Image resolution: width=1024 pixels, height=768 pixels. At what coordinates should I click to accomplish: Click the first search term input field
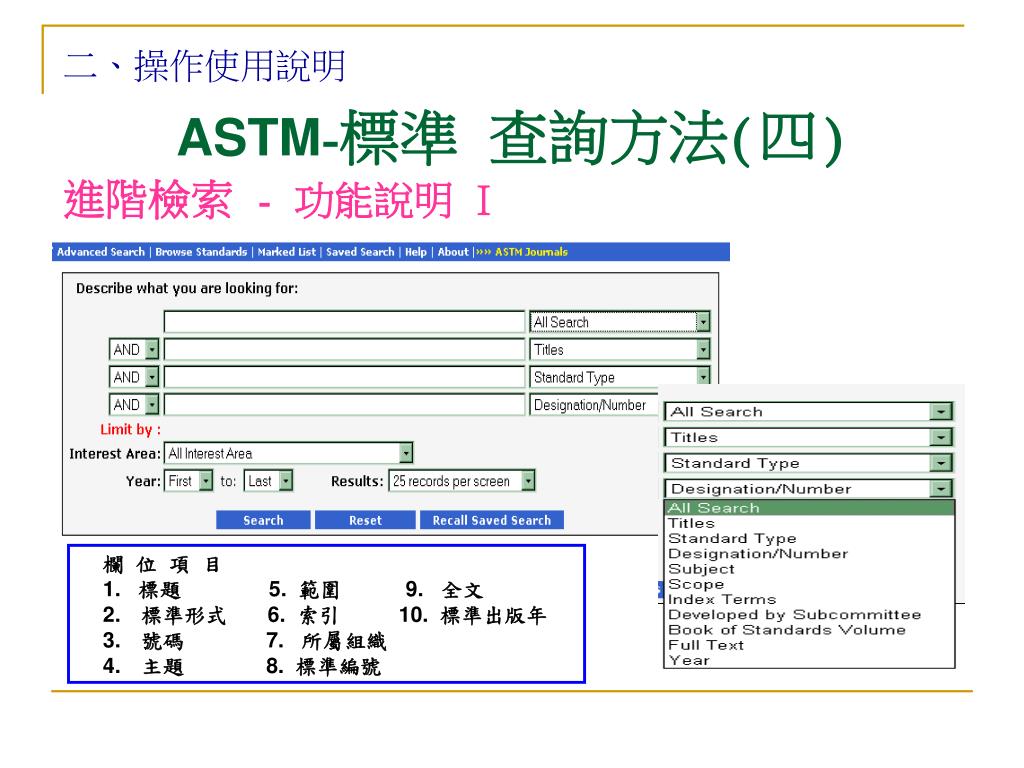coord(344,322)
